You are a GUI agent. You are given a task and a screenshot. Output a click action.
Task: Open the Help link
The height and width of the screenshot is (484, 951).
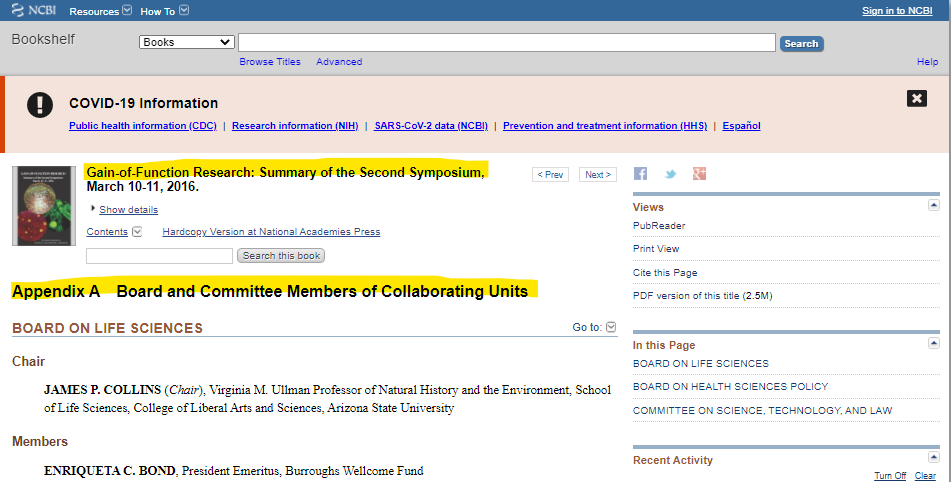pyautogui.click(x=927, y=62)
